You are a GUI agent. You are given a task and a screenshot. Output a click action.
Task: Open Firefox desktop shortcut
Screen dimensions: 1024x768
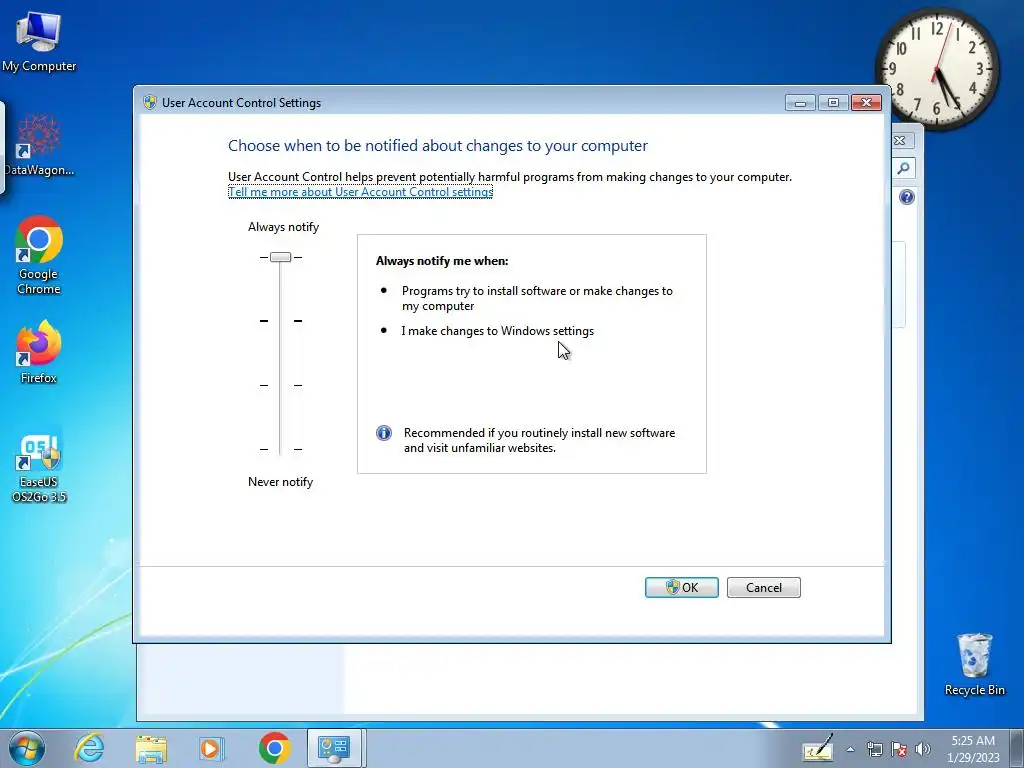[x=39, y=351]
